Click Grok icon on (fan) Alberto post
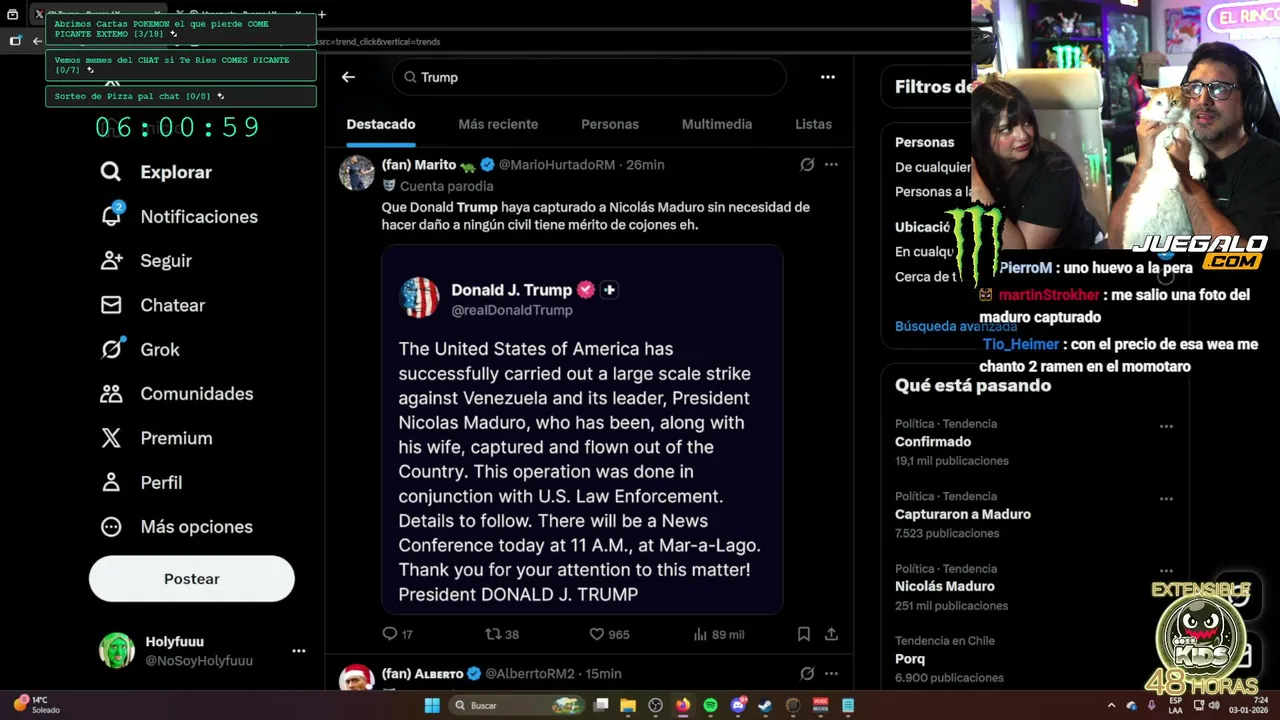This screenshot has width=1280, height=720. (807, 674)
